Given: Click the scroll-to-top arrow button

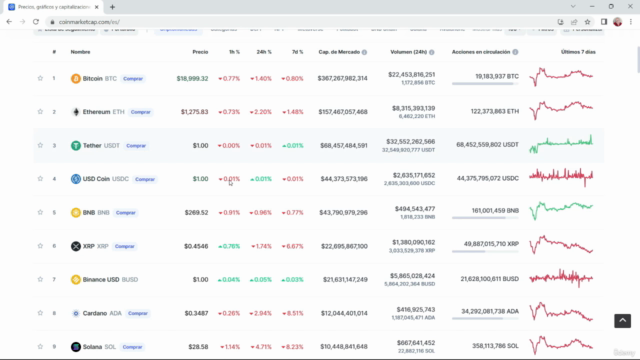Looking at the screenshot, I should point(622,321).
